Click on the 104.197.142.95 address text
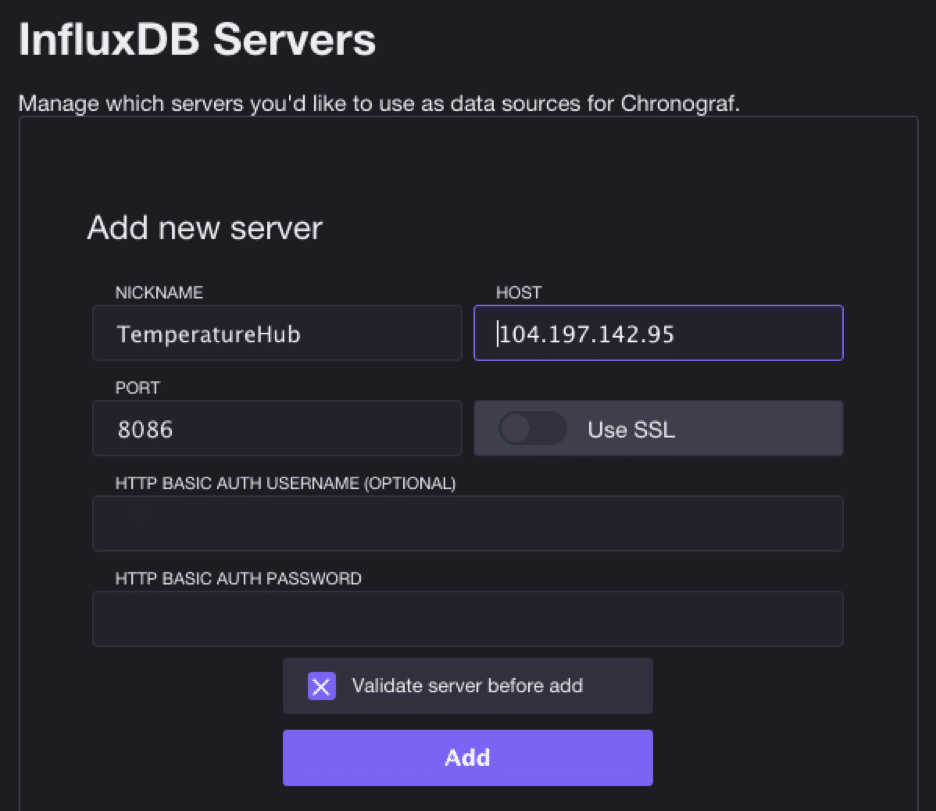 pyautogui.click(x=587, y=334)
